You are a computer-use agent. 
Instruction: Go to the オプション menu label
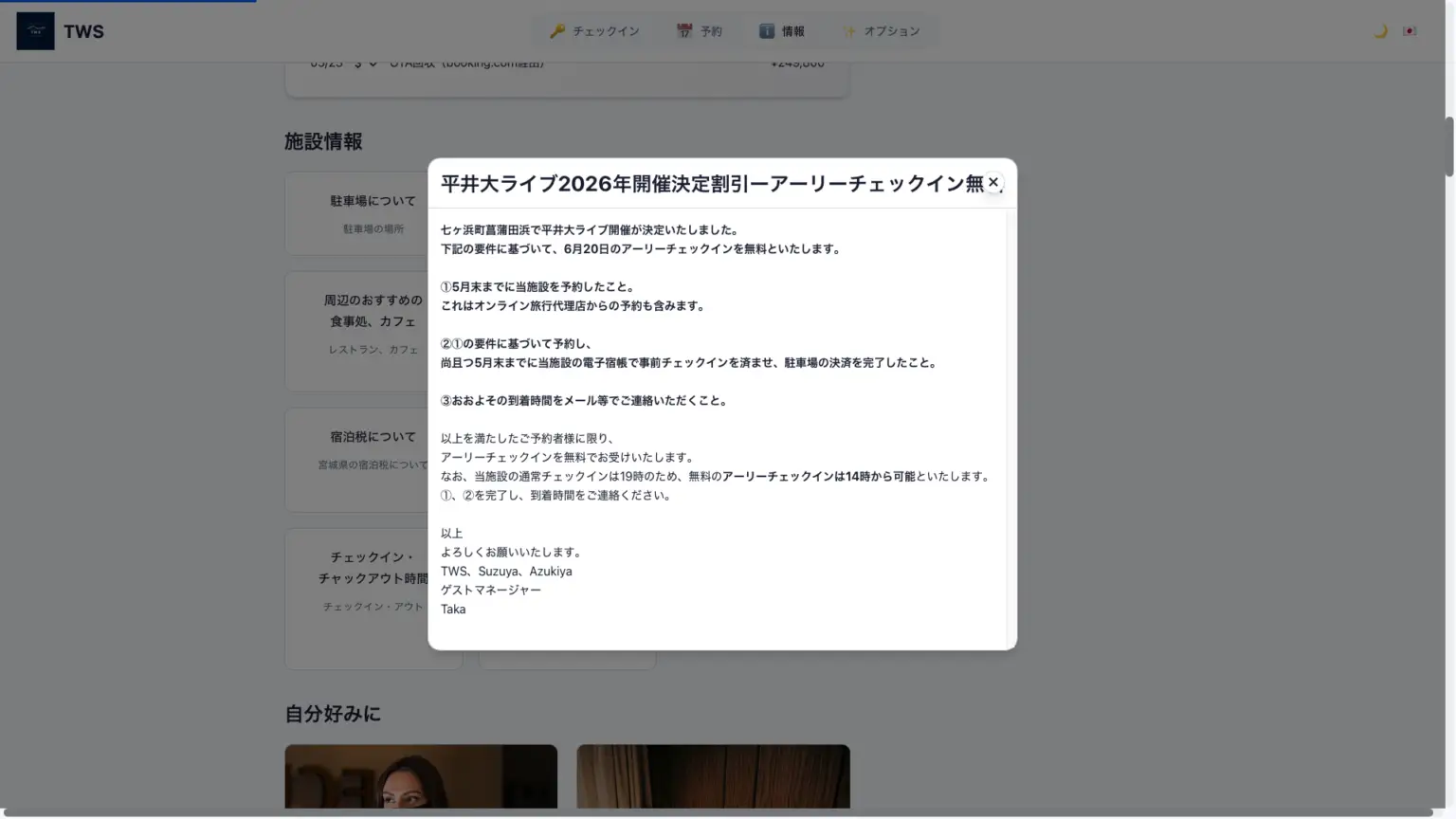click(x=892, y=31)
